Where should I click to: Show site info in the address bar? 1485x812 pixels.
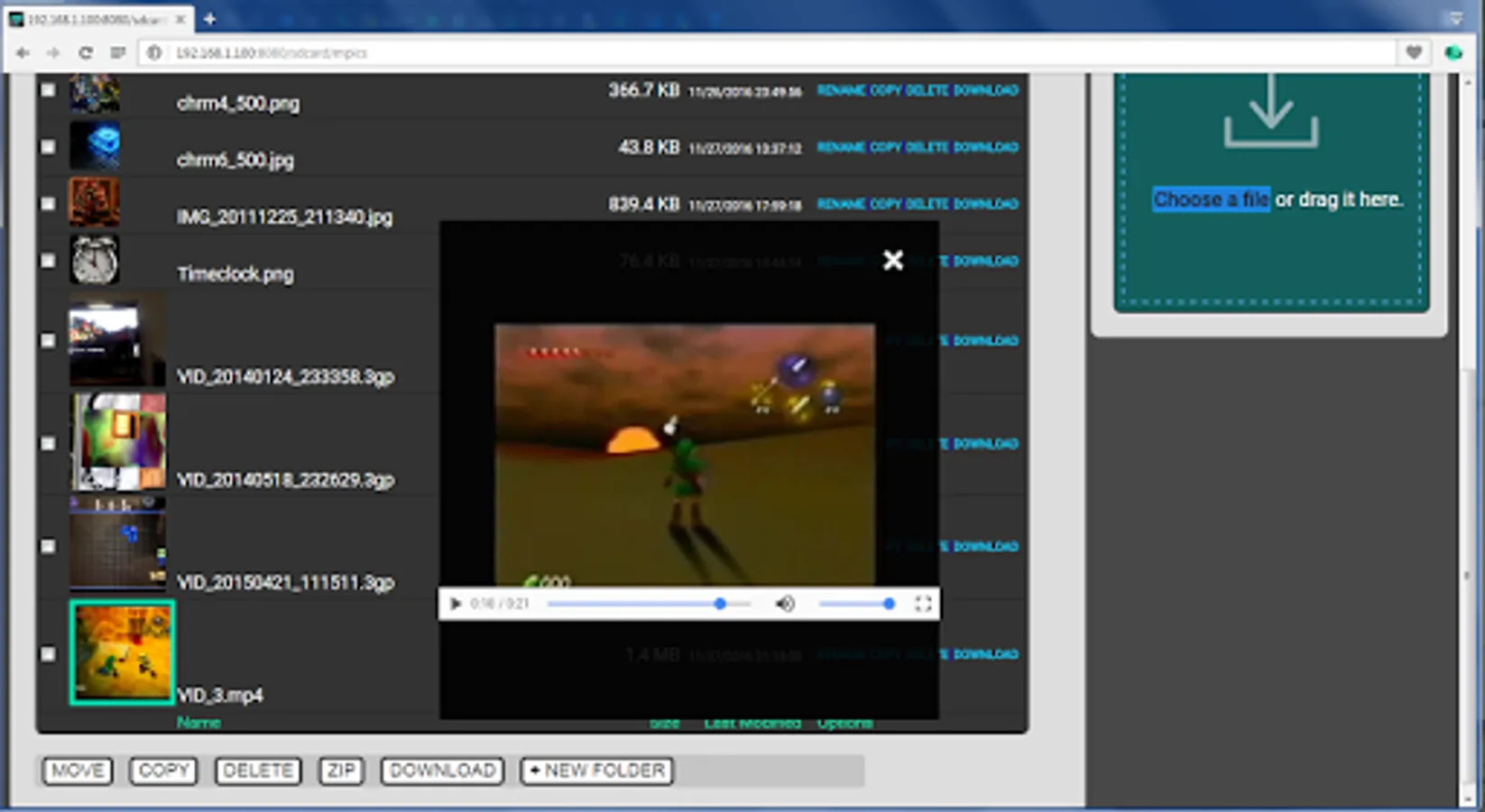[154, 53]
